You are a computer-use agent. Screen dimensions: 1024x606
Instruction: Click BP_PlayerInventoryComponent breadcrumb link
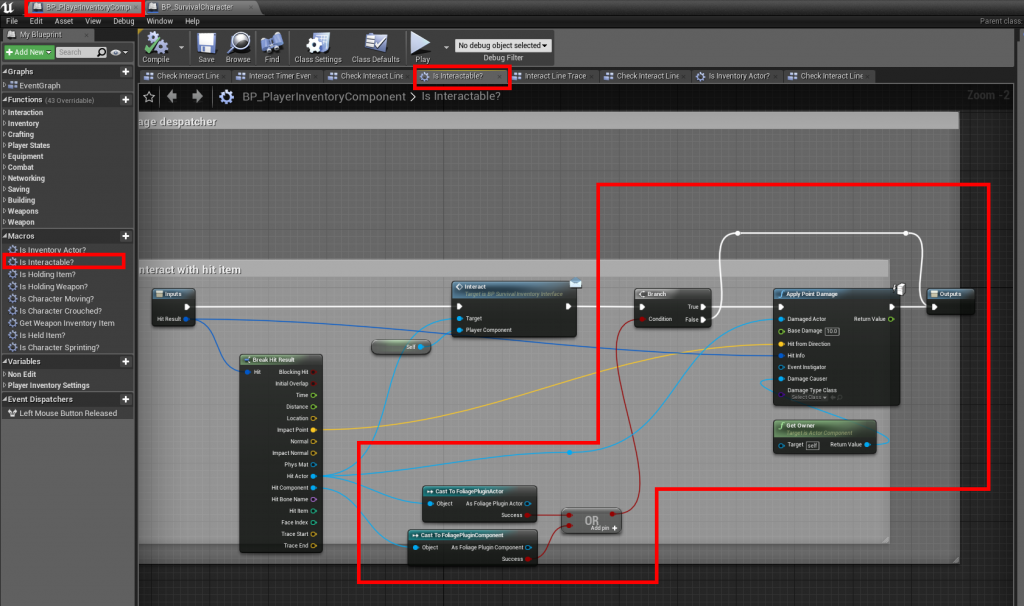coord(324,97)
